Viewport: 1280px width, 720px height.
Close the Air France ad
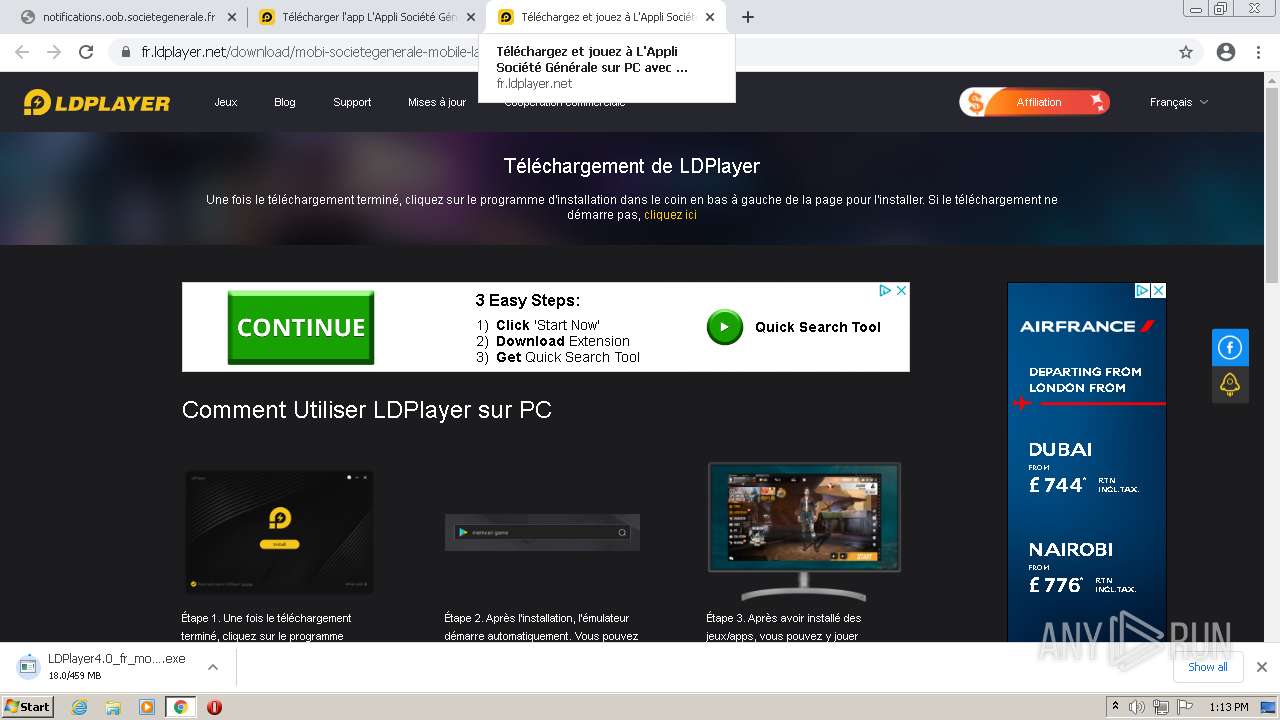(1158, 291)
